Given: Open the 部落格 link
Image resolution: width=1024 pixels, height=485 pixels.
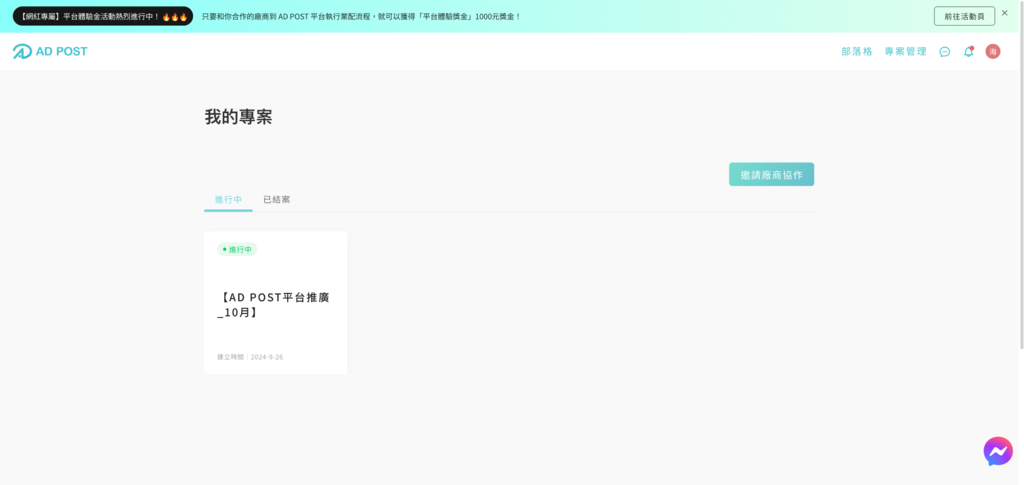Looking at the screenshot, I should point(857,52).
